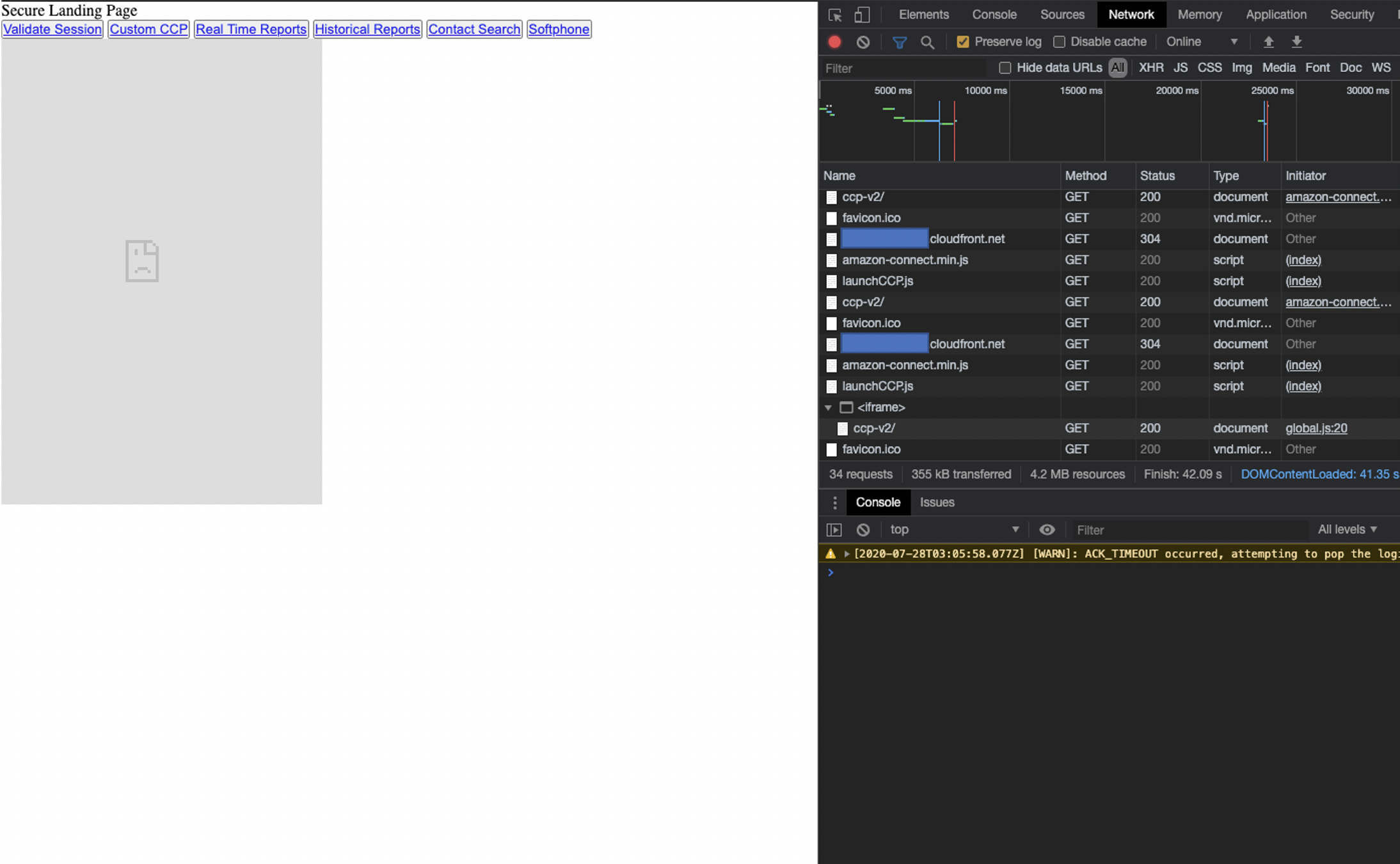The width and height of the screenshot is (1400, 864).
Task: Search within network requests
Action: pyautogui.click(x=928, y=42)
